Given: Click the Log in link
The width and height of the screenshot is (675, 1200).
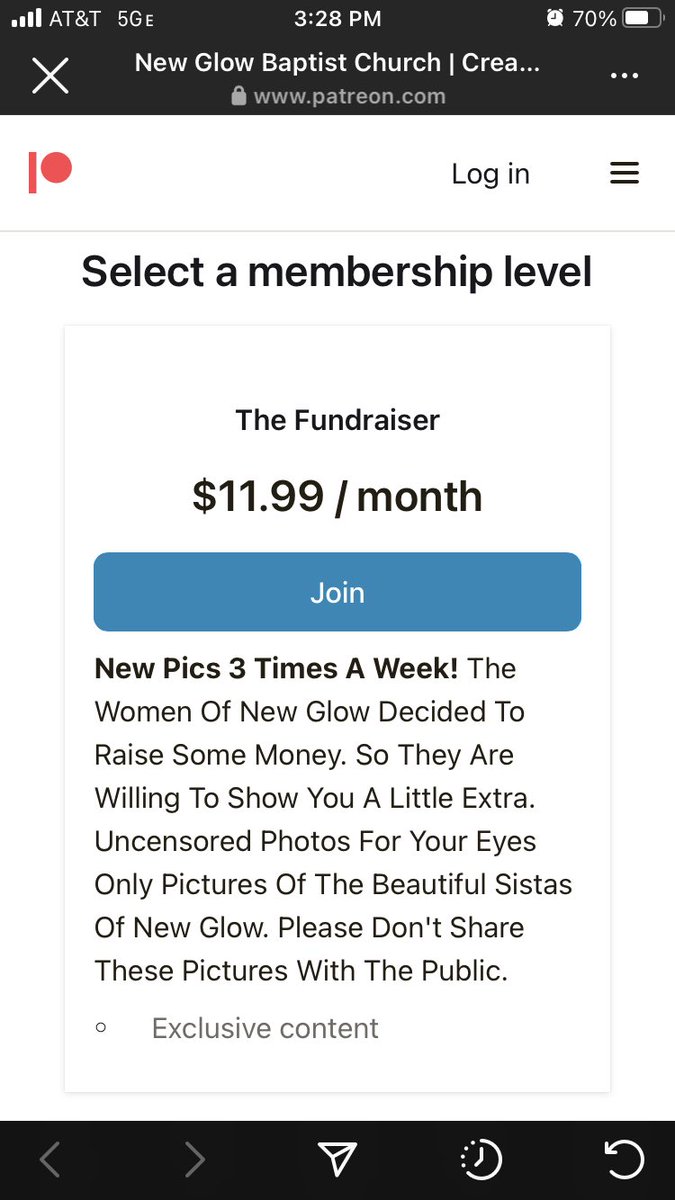Looking at the screenshot, I should (490, 174).
